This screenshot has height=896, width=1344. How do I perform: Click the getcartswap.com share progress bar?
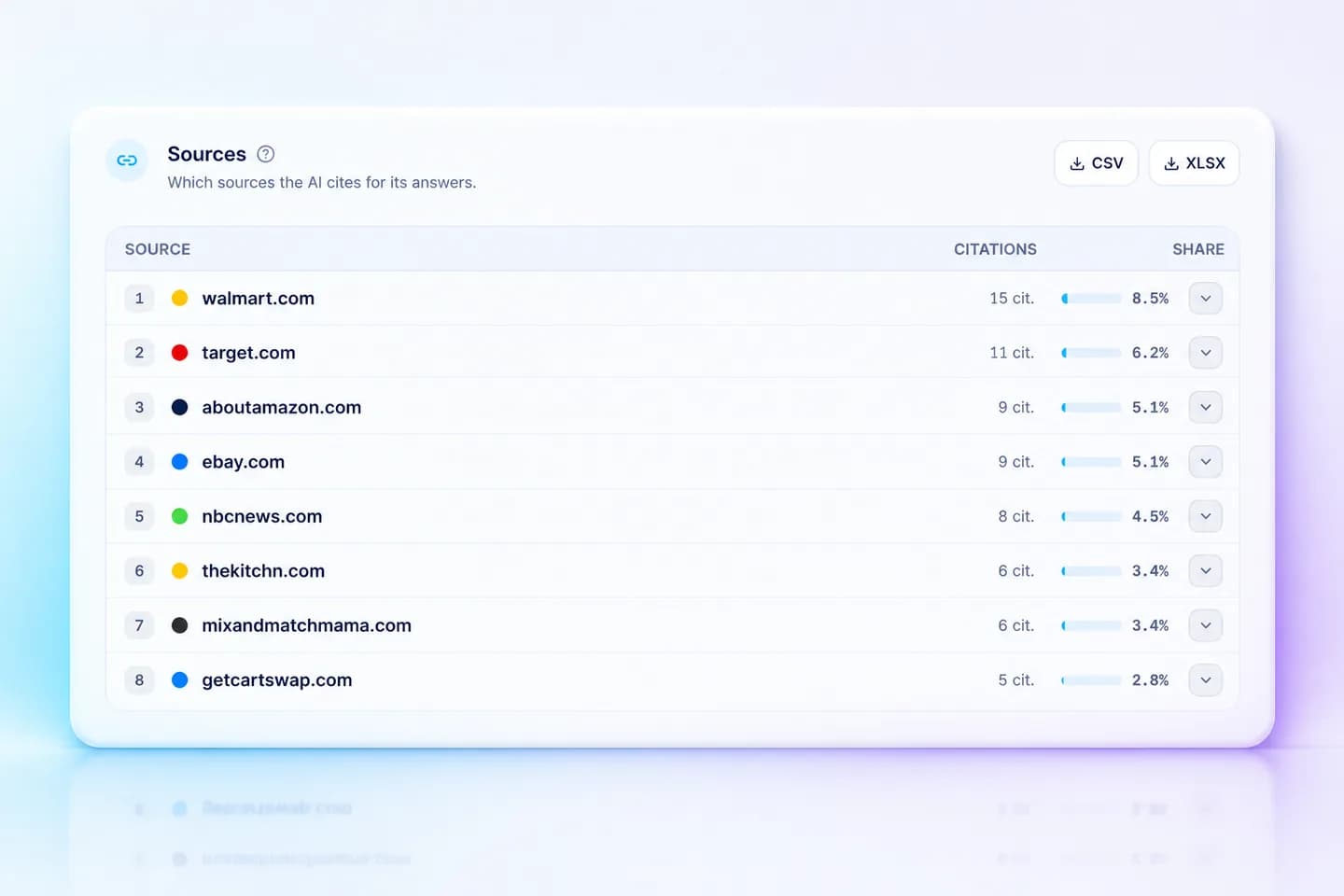point(1092,679)
